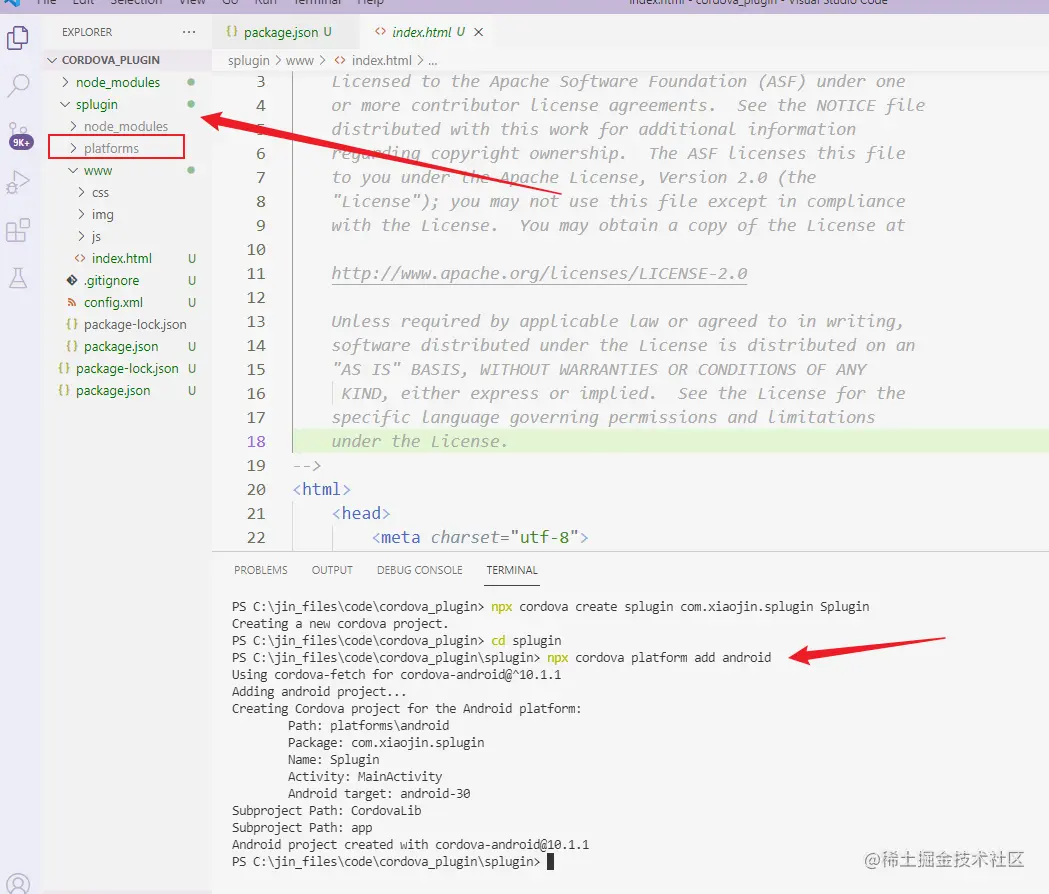The width and height of the screenshot is (1049, 894).
Task: Expand the top-level node_modules folder
Action: [118, 82]
